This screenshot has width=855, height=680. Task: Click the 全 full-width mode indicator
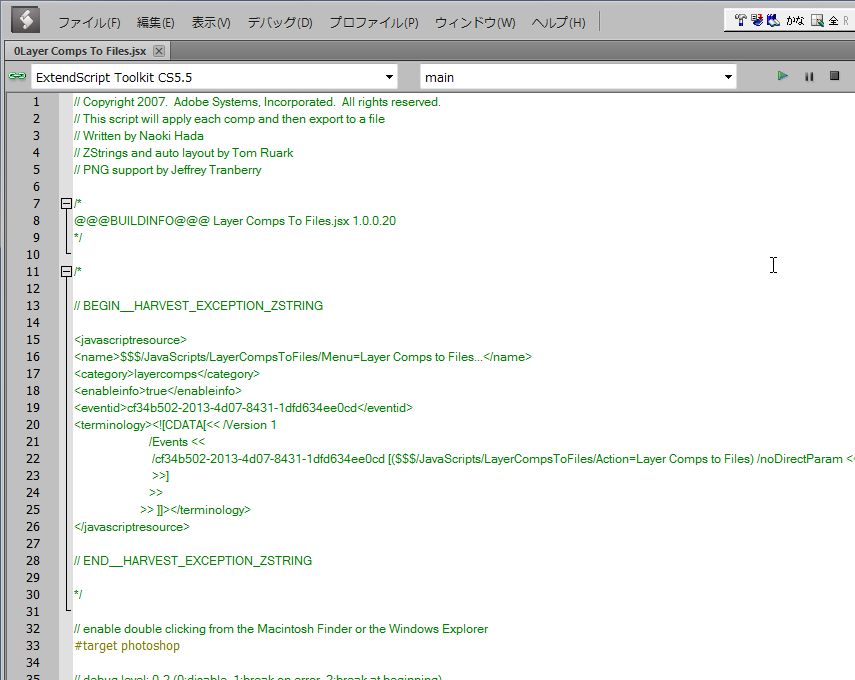pyautogui.click(x=833, y=21)
